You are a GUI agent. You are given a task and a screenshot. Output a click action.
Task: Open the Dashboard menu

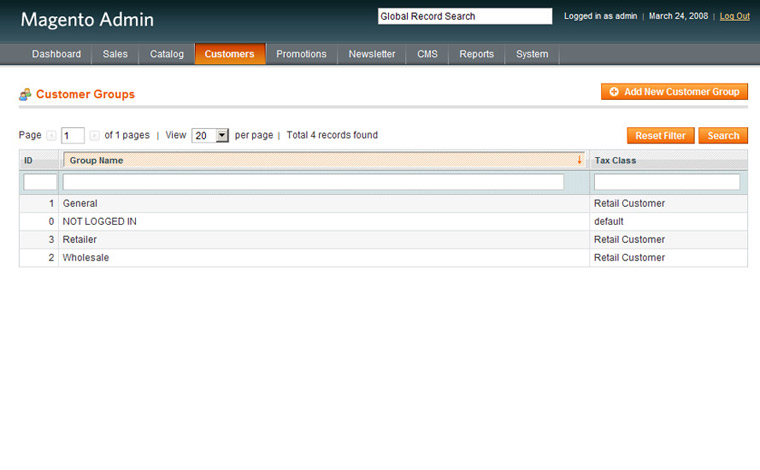click(56, 54)
